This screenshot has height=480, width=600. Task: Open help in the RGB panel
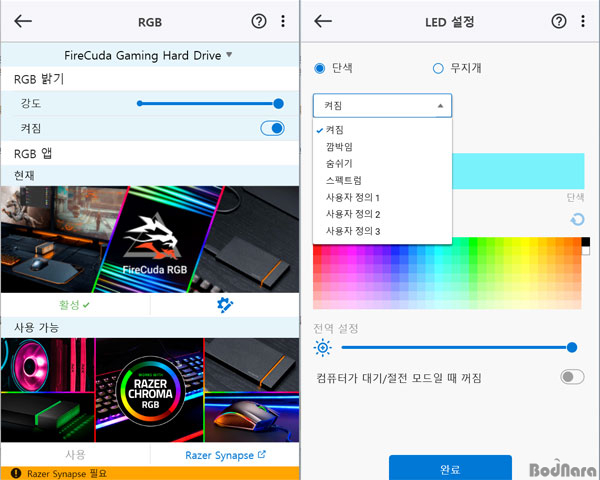click(x=259, y=21)
